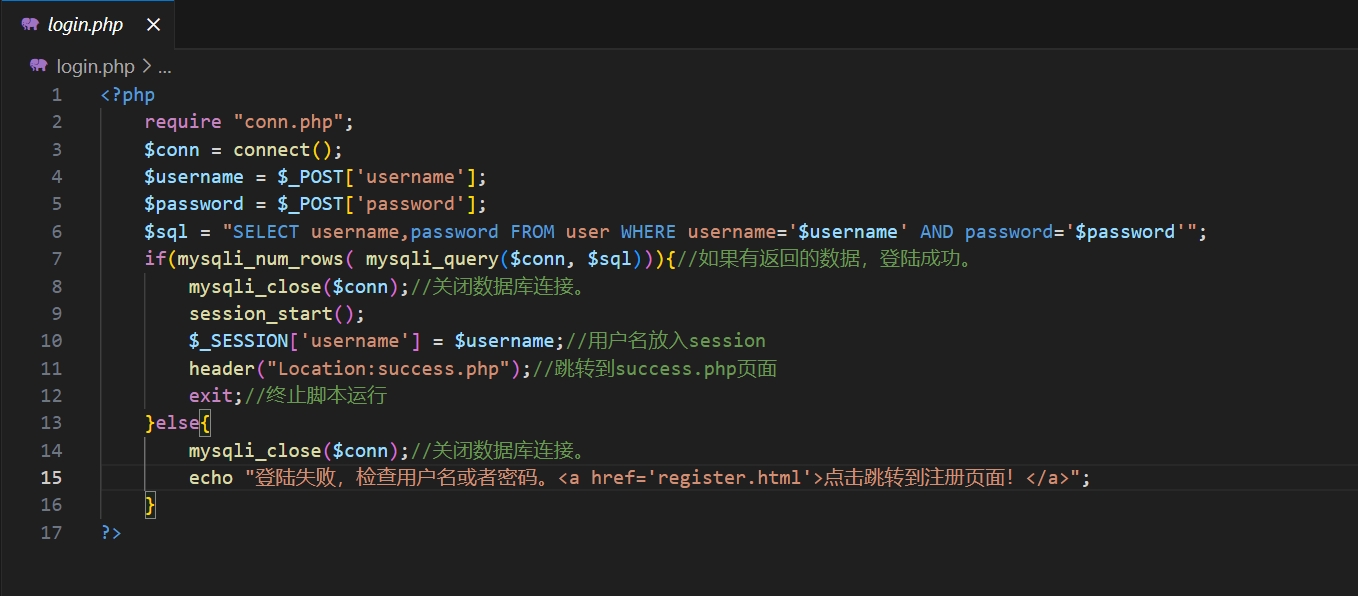Click the connect() function call
1358x596 pixels.
pos(283,150)
